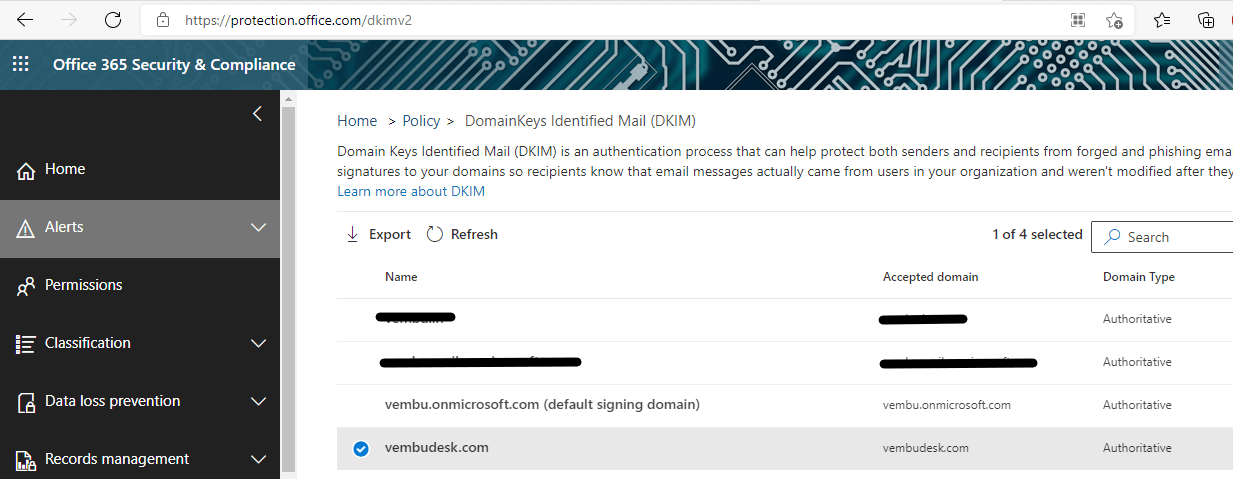
Task: Expand the Classification section chevron
Action: pyautogui.click(x=258, y=344)
